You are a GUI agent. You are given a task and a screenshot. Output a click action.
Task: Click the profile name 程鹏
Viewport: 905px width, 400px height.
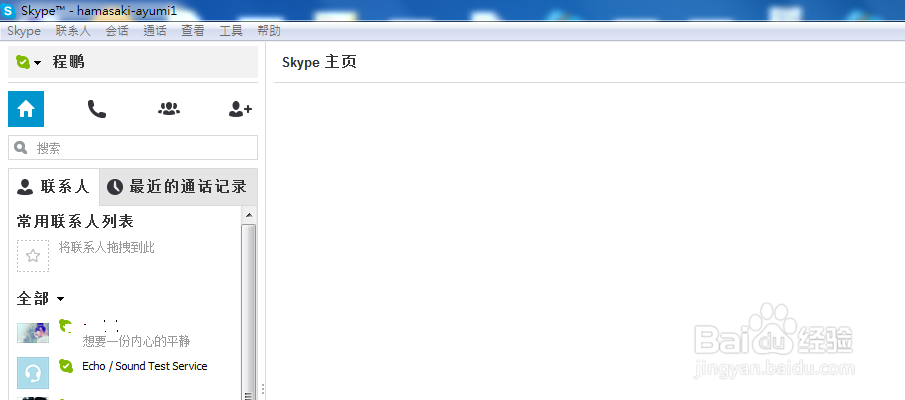69,62
